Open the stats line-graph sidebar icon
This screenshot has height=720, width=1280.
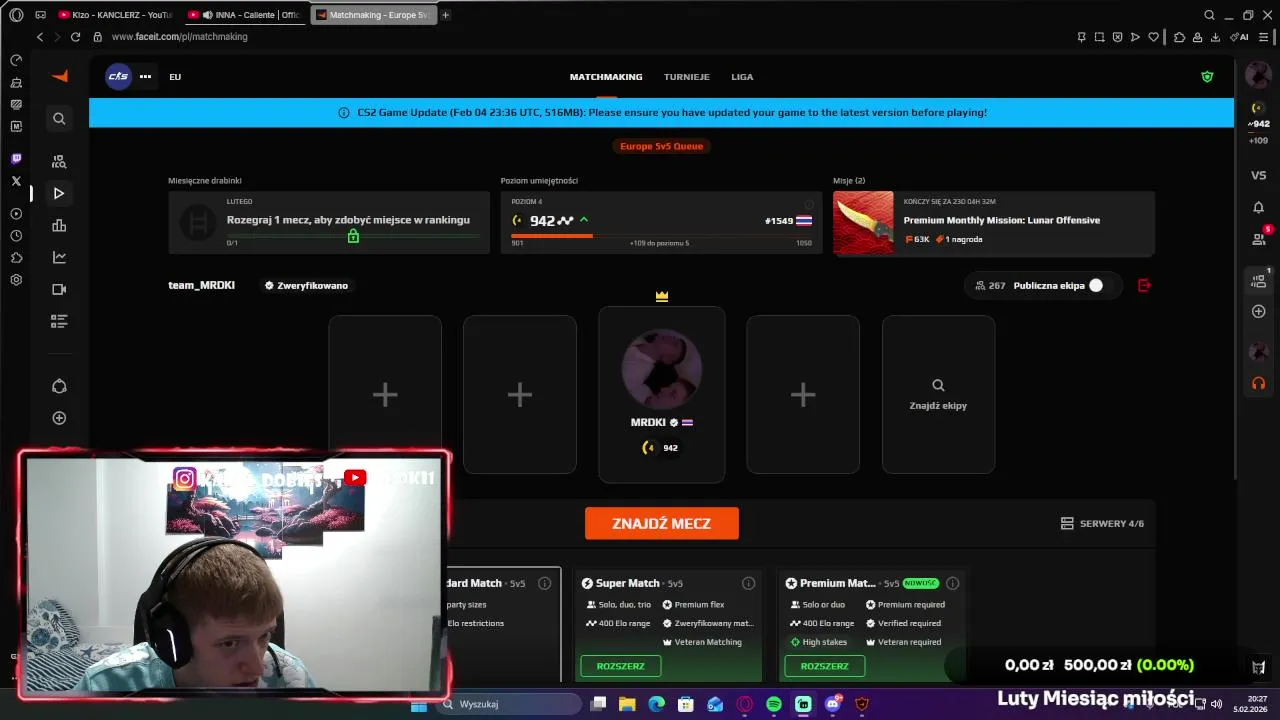pyautogui.click(x=59, y=257)
